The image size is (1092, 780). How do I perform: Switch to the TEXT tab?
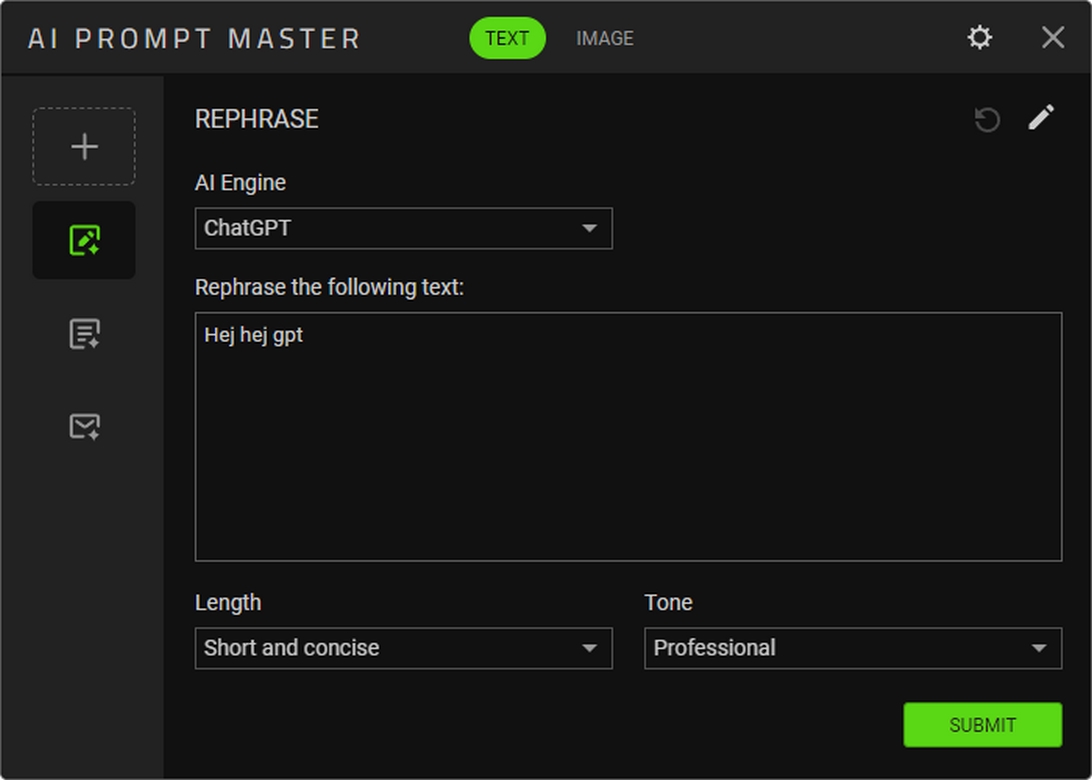507,38
